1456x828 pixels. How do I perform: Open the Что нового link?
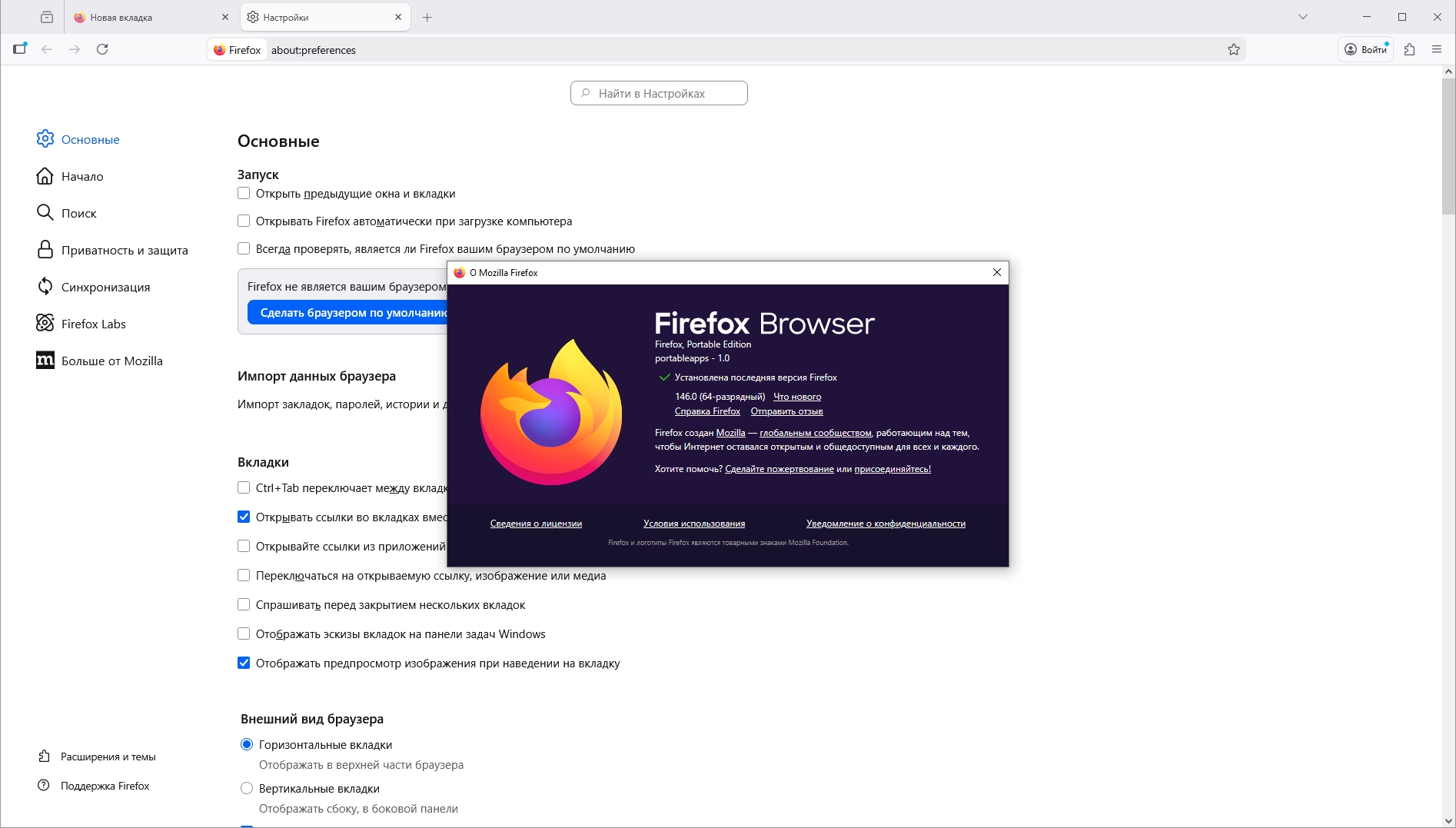coord(797,397)
